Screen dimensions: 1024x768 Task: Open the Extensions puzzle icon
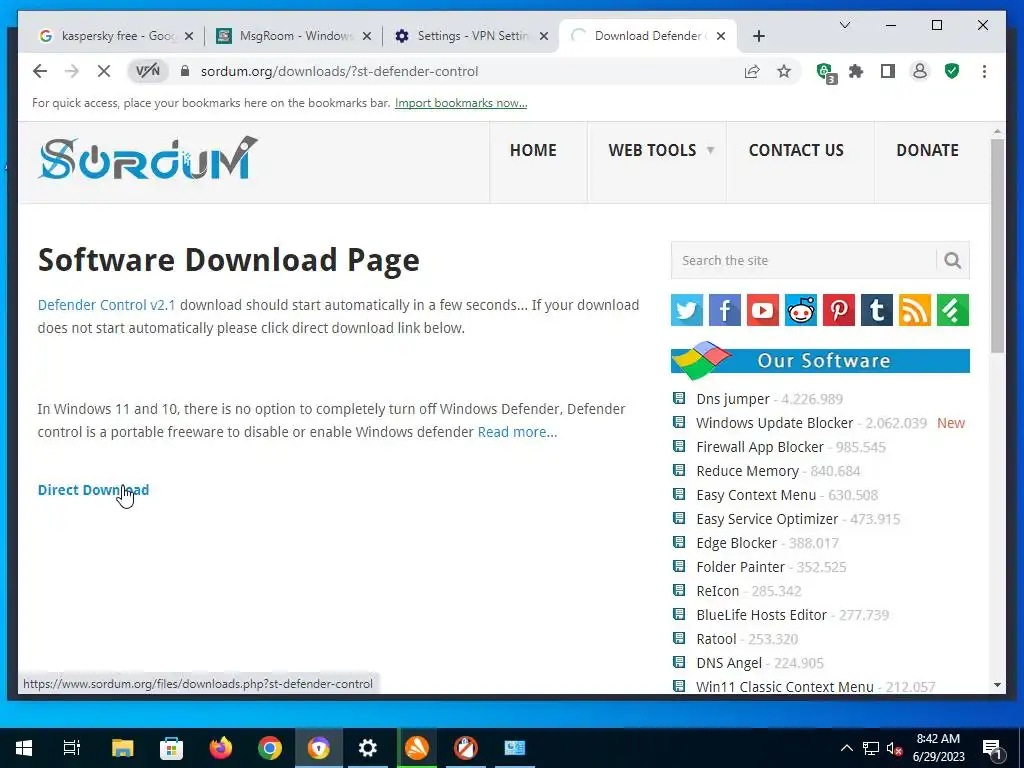click(856, 71)
